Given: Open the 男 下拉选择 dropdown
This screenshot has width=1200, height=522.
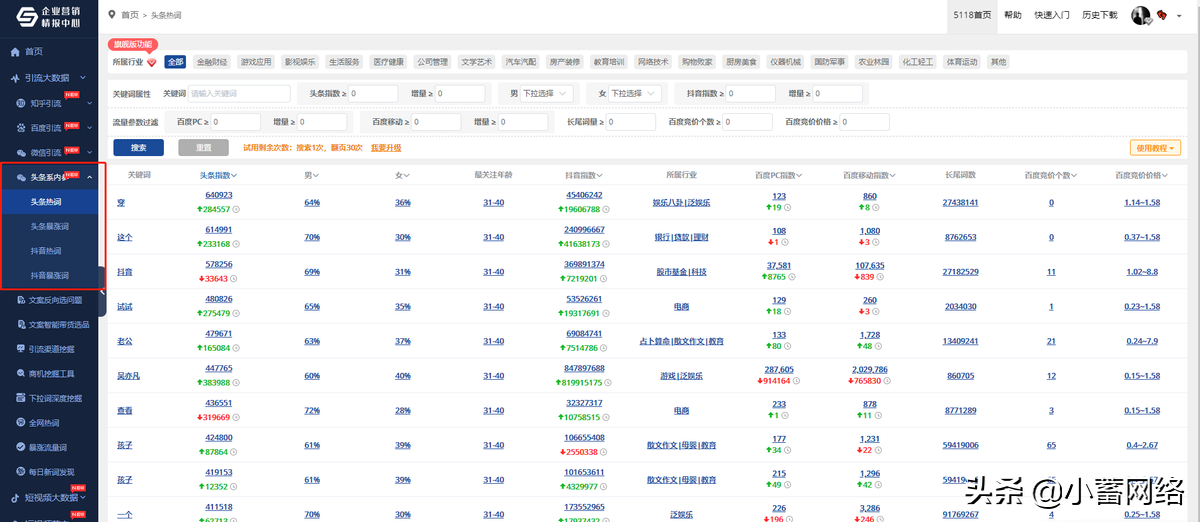Looking at the screenshot, I should (547, 93).
